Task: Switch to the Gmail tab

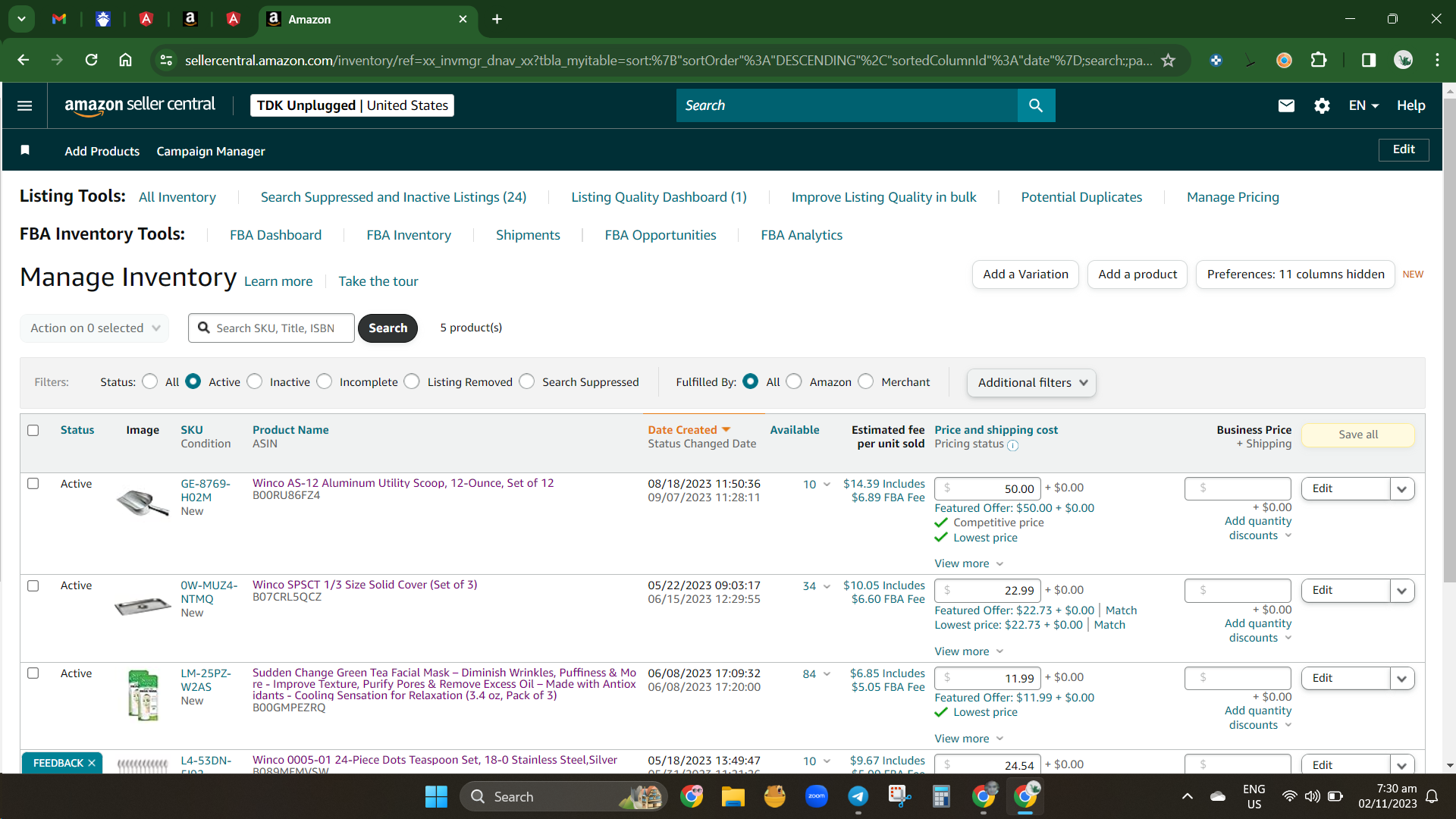Action: coord(59,19)
